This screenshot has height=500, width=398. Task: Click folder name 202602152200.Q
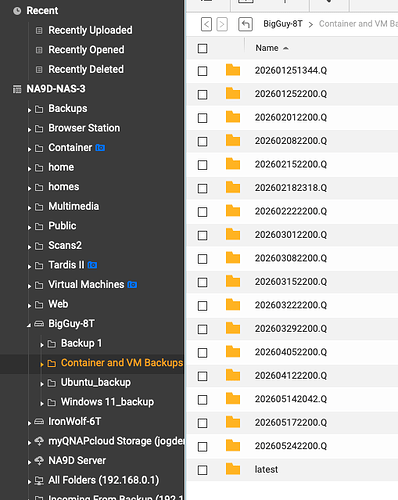291,164
